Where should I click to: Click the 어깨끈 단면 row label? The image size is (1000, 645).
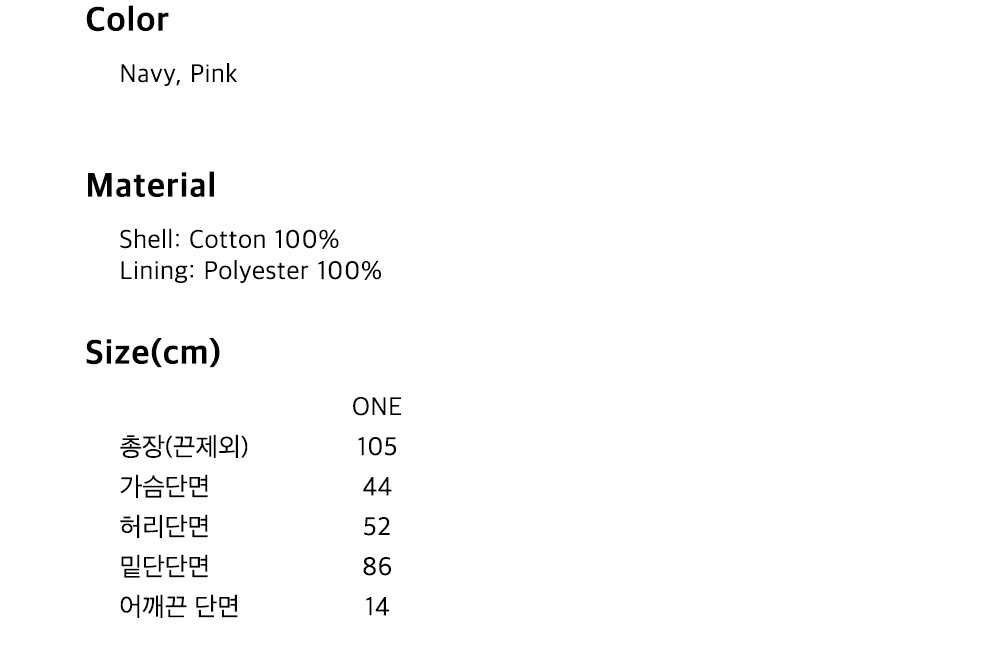tap(179, 607)
